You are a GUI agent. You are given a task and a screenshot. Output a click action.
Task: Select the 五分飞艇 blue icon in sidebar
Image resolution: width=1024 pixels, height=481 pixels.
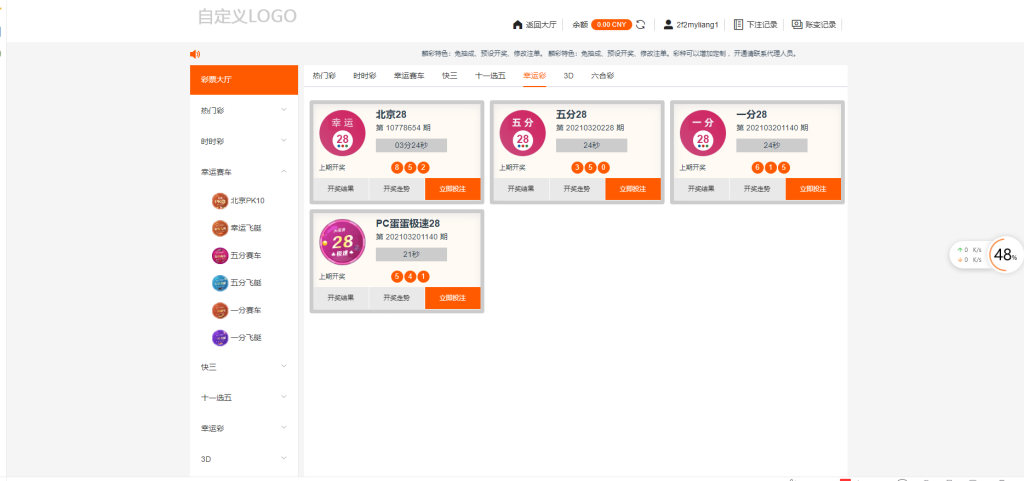[220, 283]
